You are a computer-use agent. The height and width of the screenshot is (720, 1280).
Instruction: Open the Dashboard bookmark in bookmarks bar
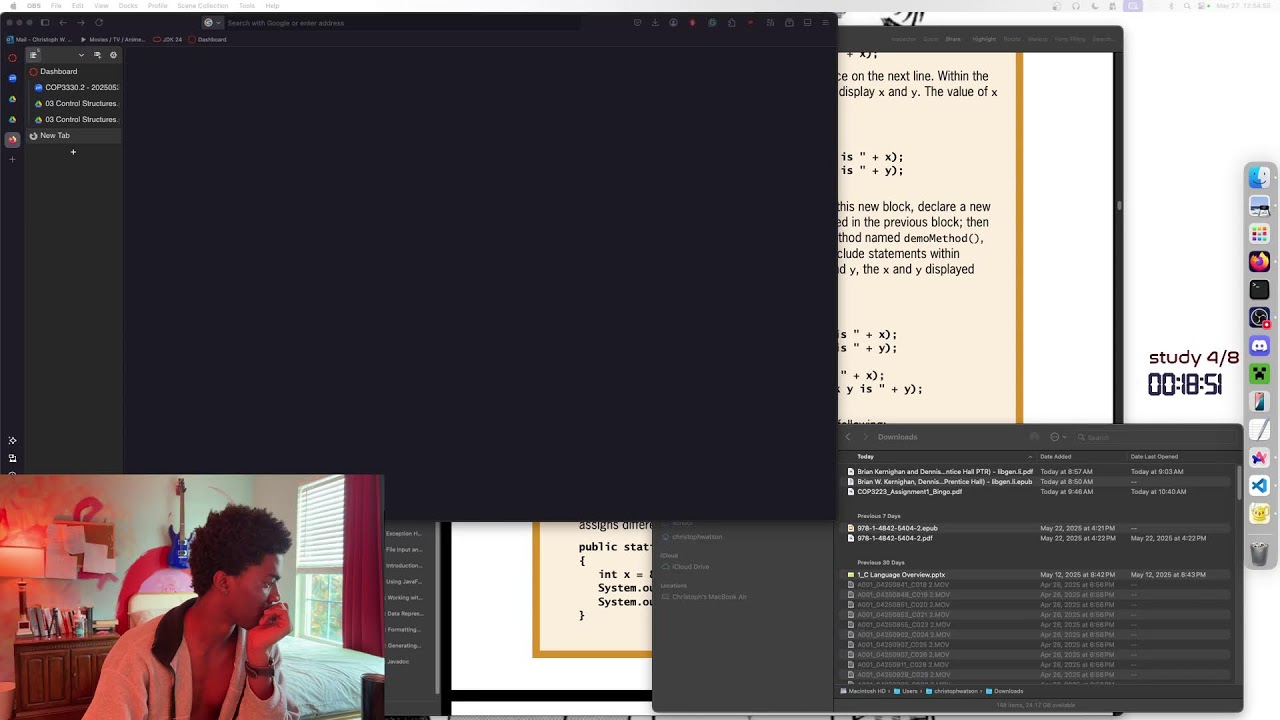coord(207,39)
